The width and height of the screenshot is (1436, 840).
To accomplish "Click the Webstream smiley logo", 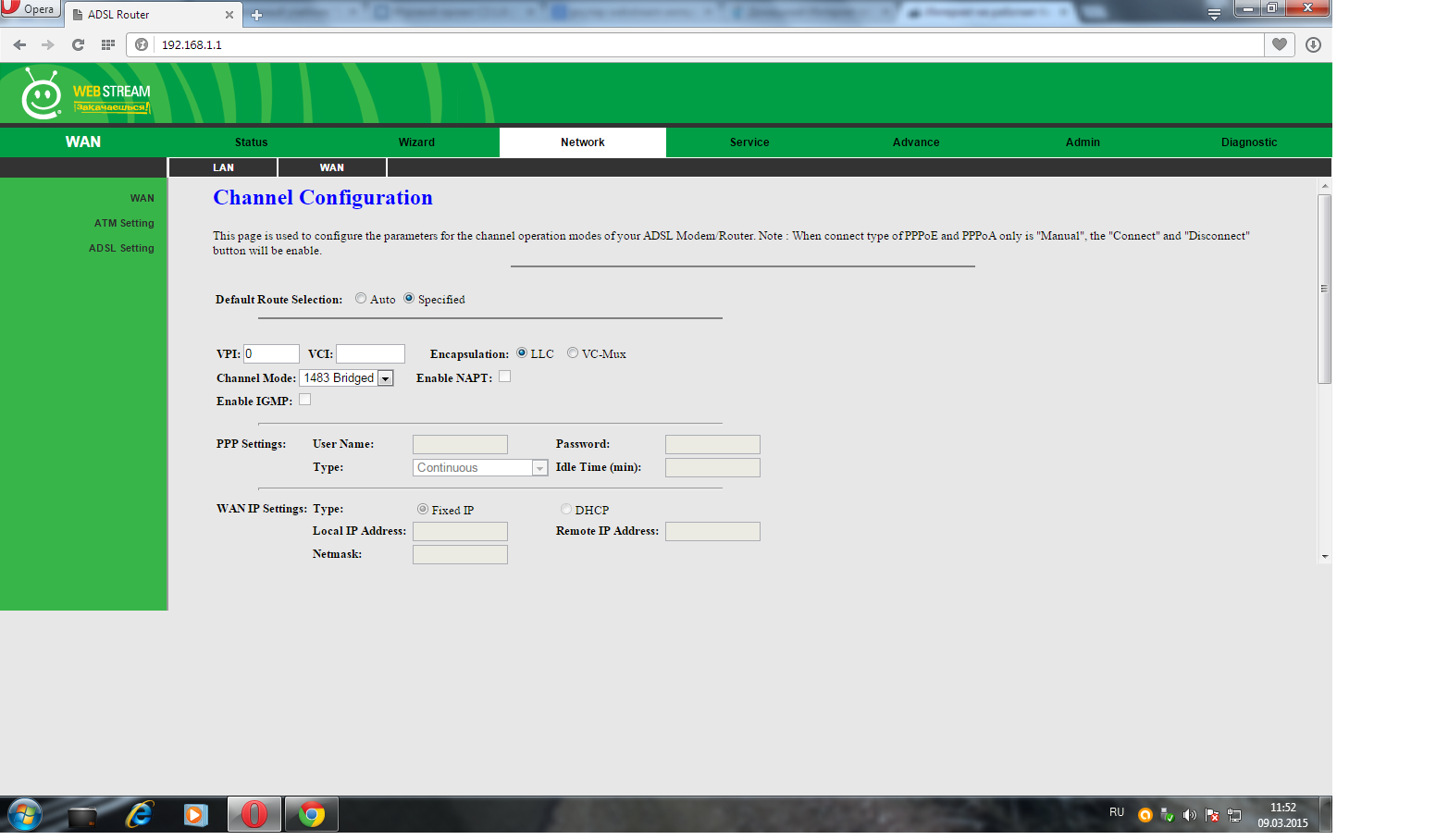I will coord(42,94).
